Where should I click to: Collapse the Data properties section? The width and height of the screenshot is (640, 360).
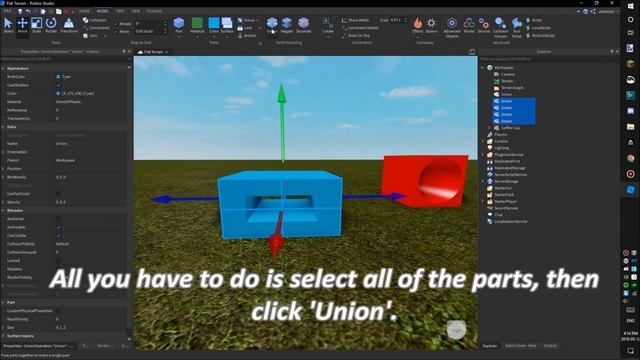[x=3, y=127]
